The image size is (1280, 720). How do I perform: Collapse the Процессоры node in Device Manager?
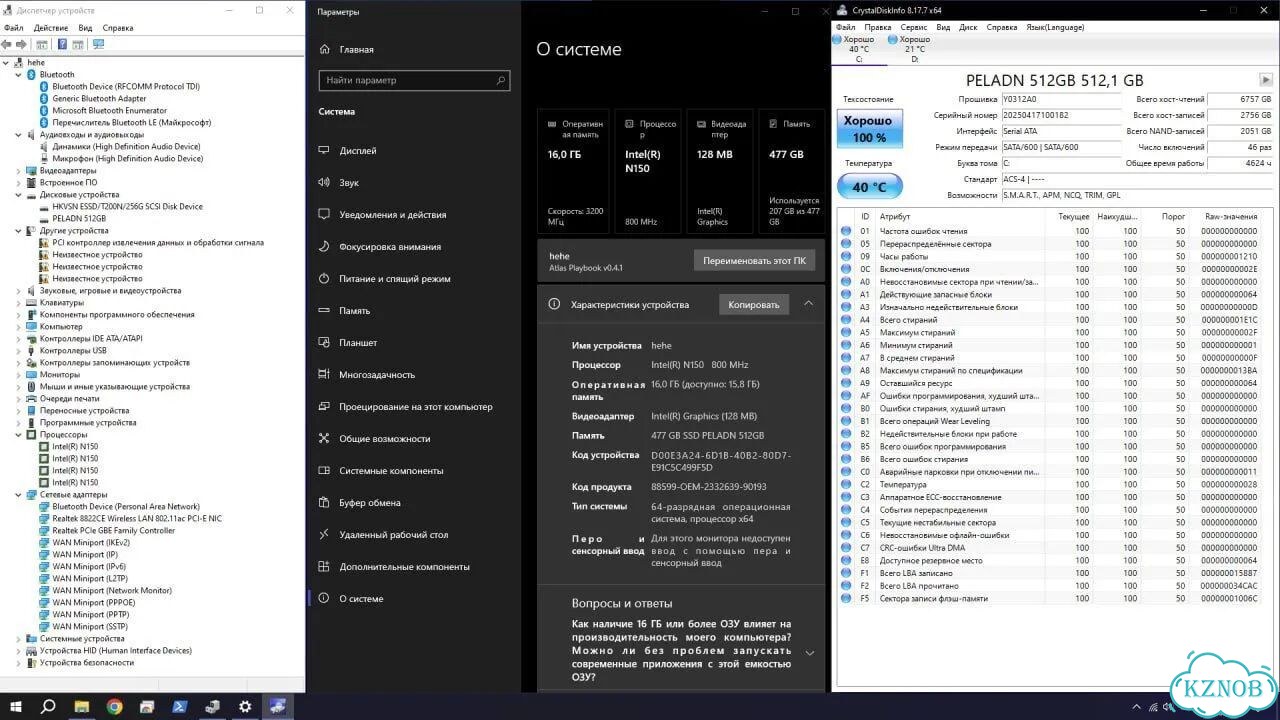point(19,435)
